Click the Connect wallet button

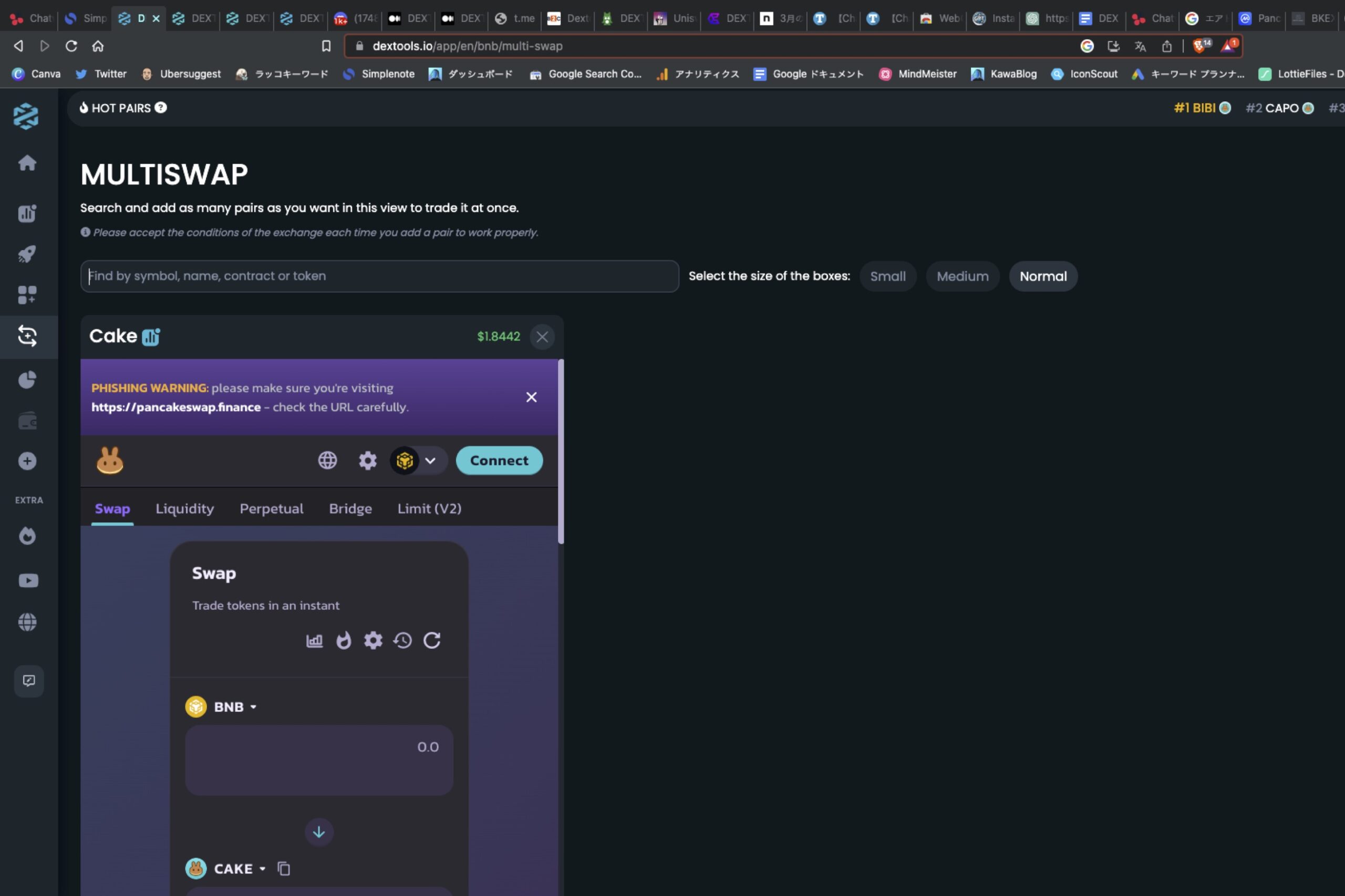click(x=498, y=460)
